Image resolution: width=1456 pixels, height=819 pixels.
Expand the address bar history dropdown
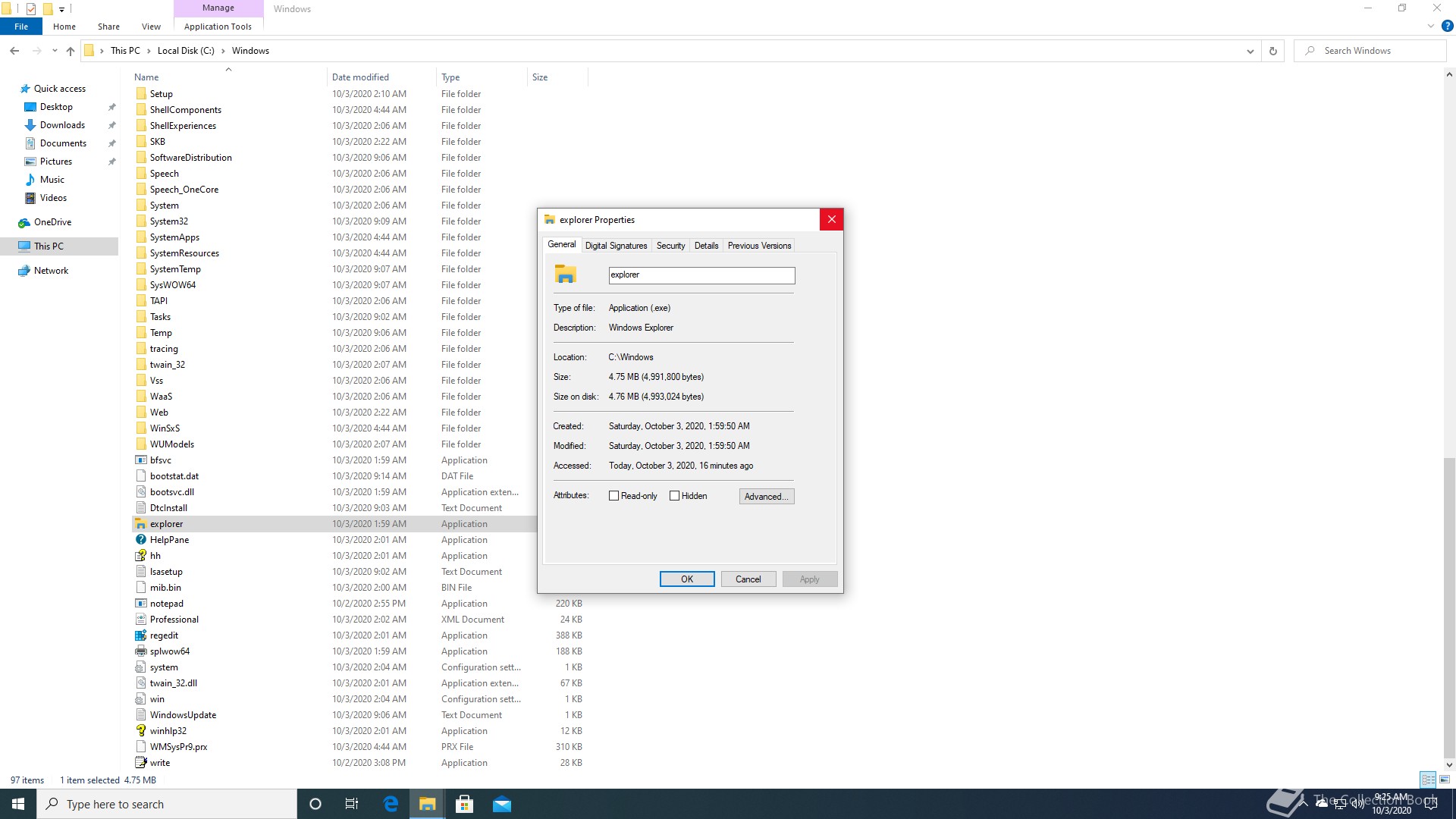[1250, 51]
